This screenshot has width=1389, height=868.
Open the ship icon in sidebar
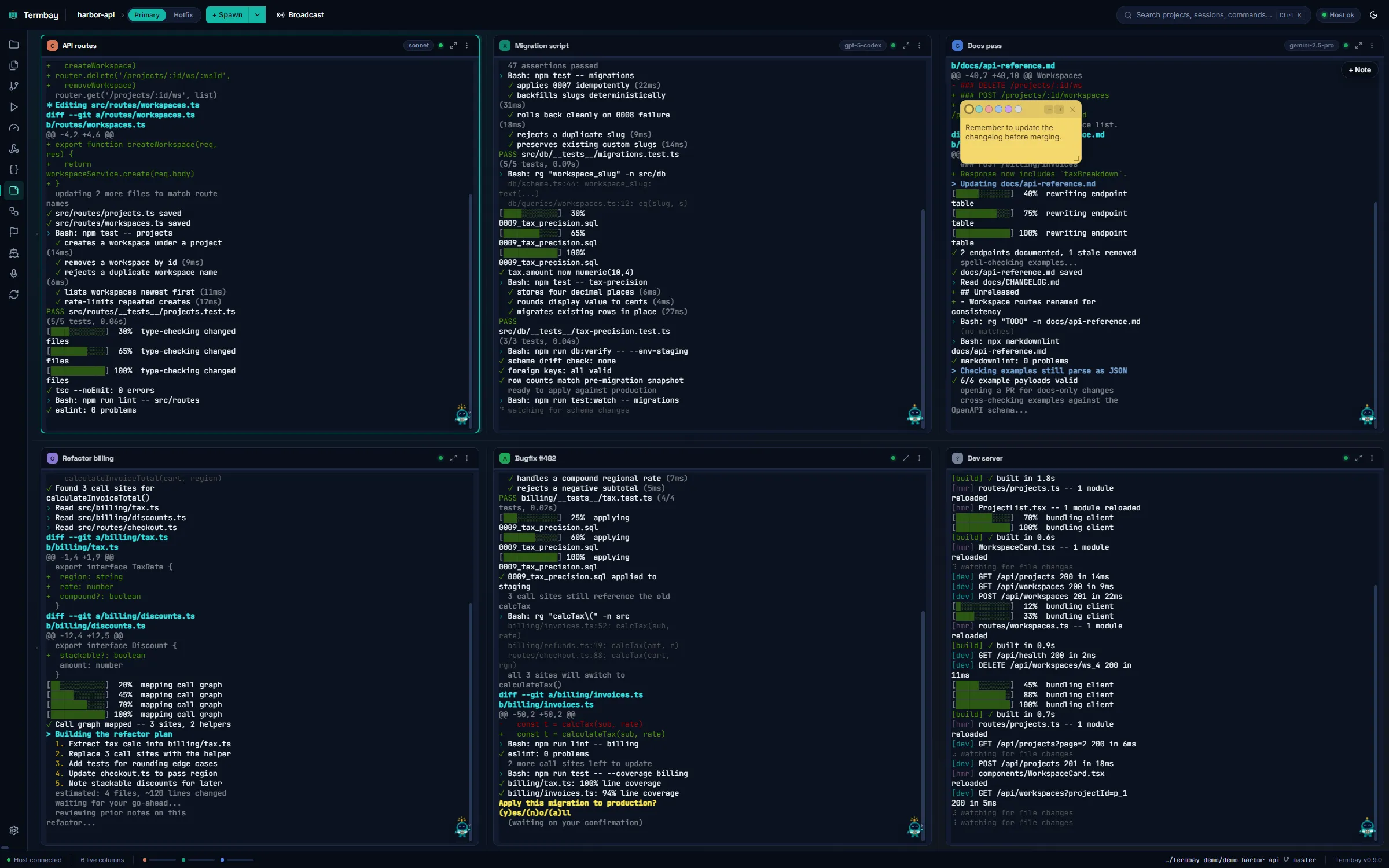(x=14, y=253)
